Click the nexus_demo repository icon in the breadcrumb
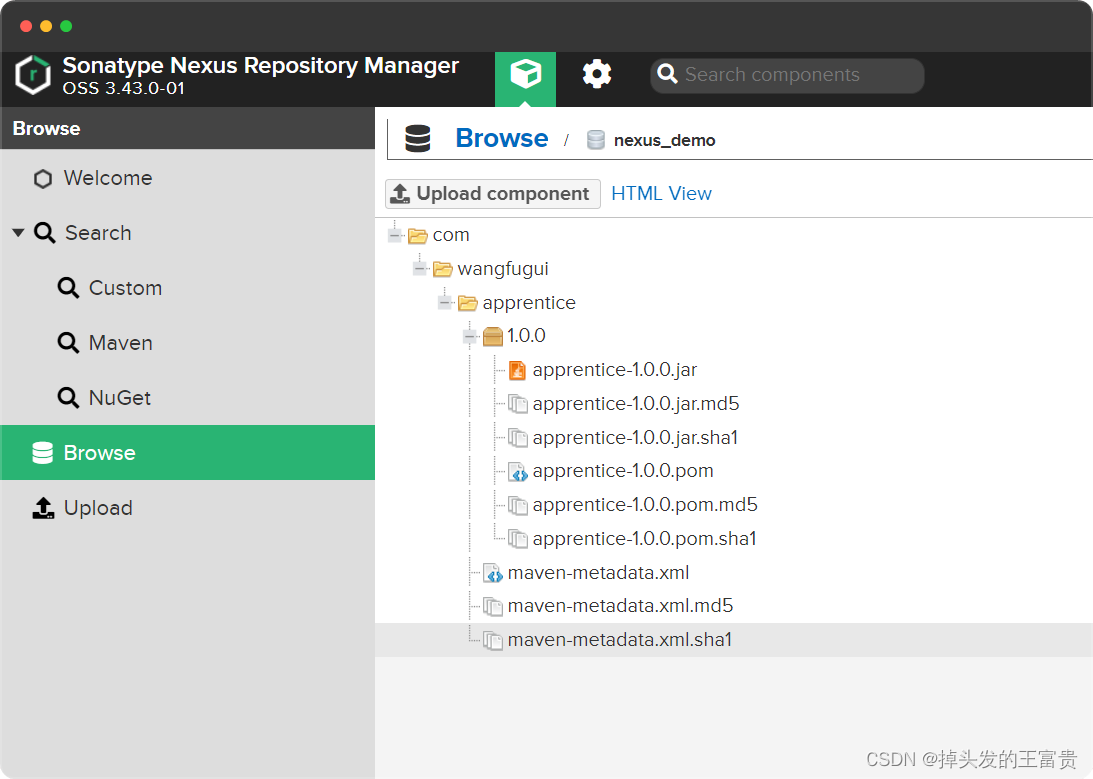 [595, 140]
